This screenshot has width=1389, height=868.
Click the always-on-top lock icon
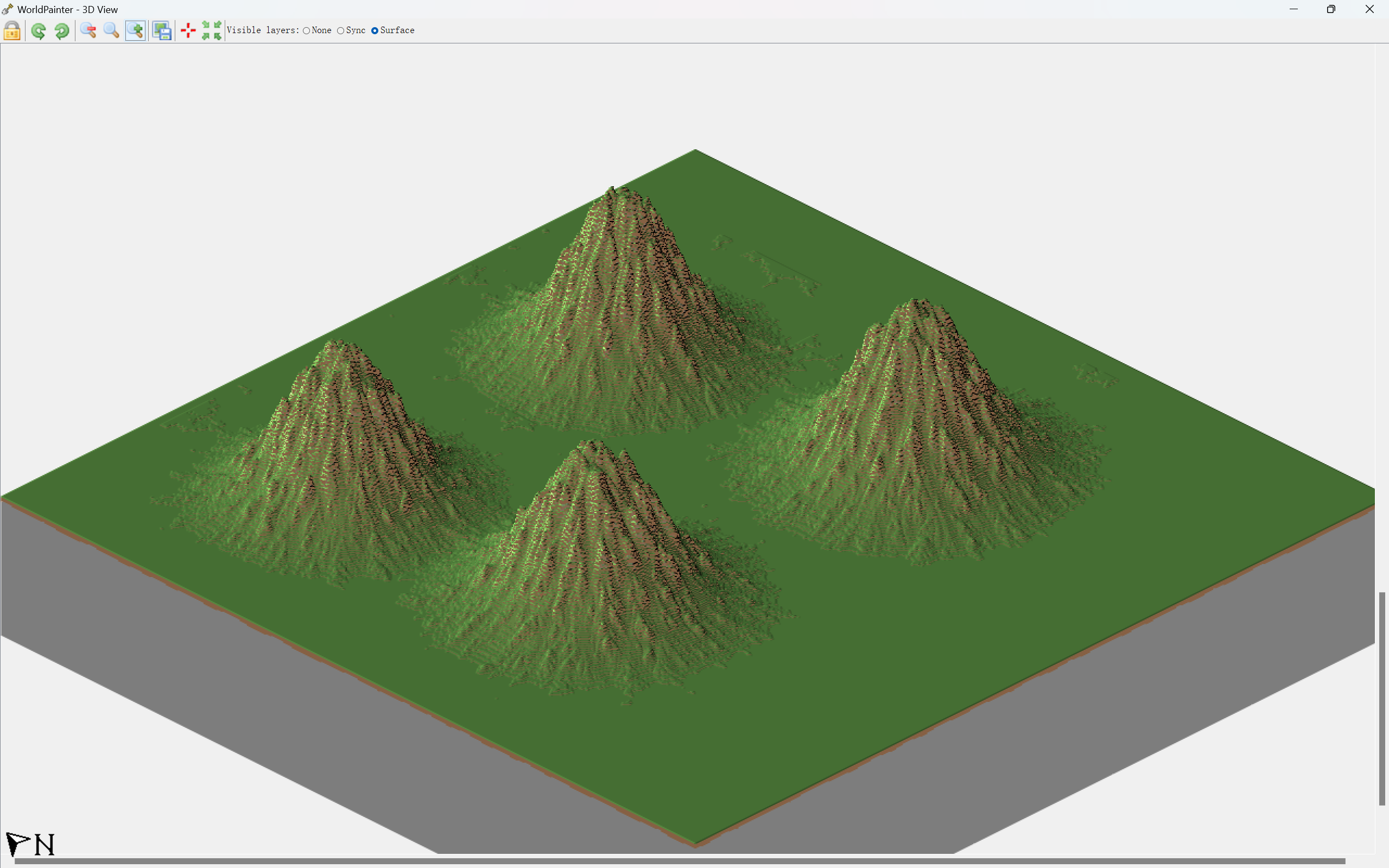(x=12, y=30)
